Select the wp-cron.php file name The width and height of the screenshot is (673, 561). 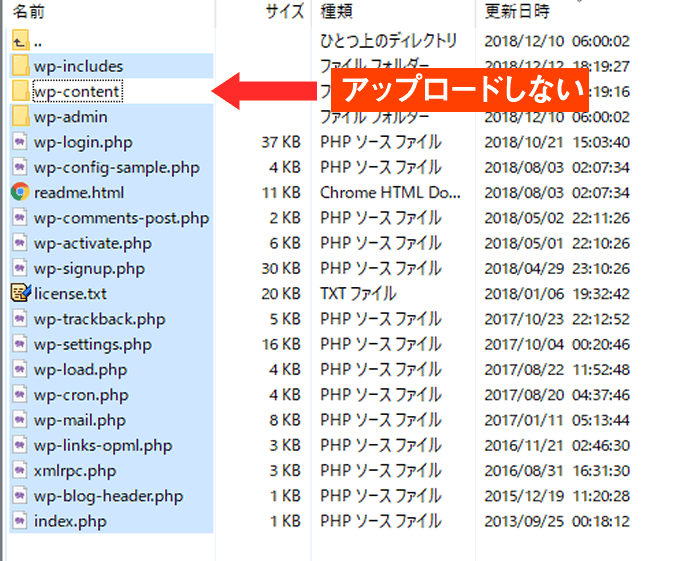pyautogui.click(x=80, y=395)
